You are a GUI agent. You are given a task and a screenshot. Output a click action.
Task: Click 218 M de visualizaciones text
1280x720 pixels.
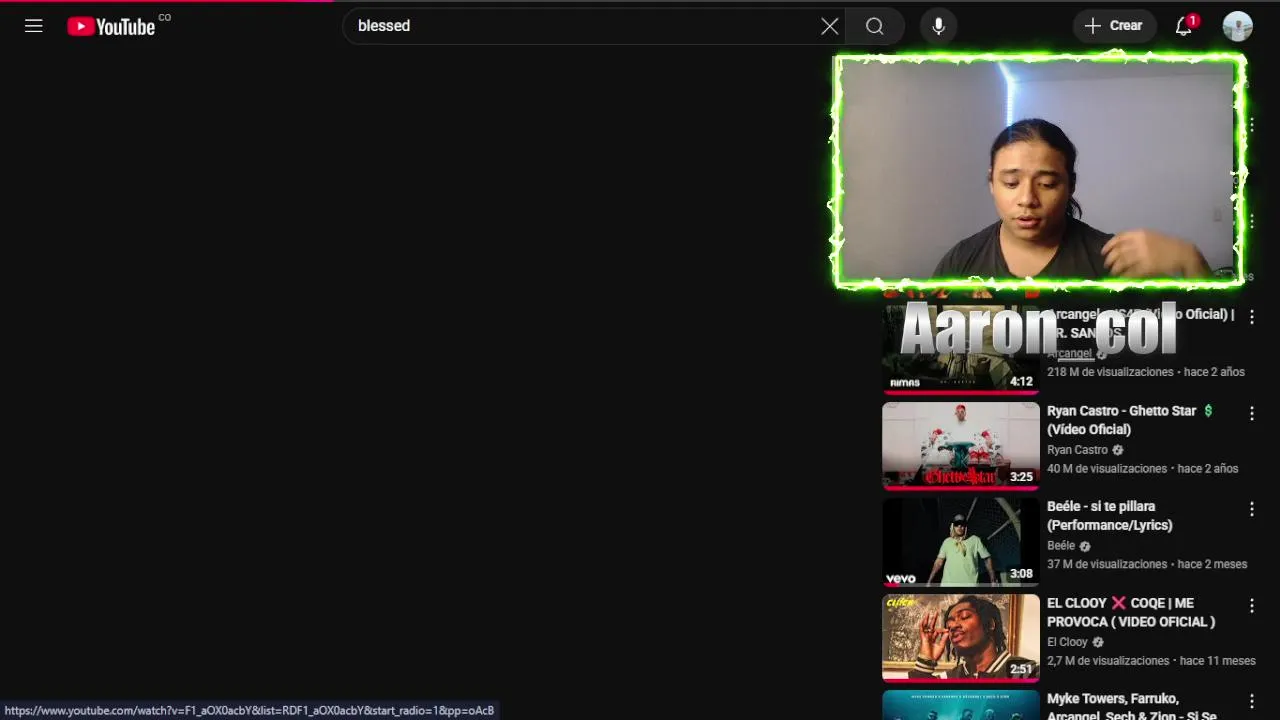point(1110,372)
